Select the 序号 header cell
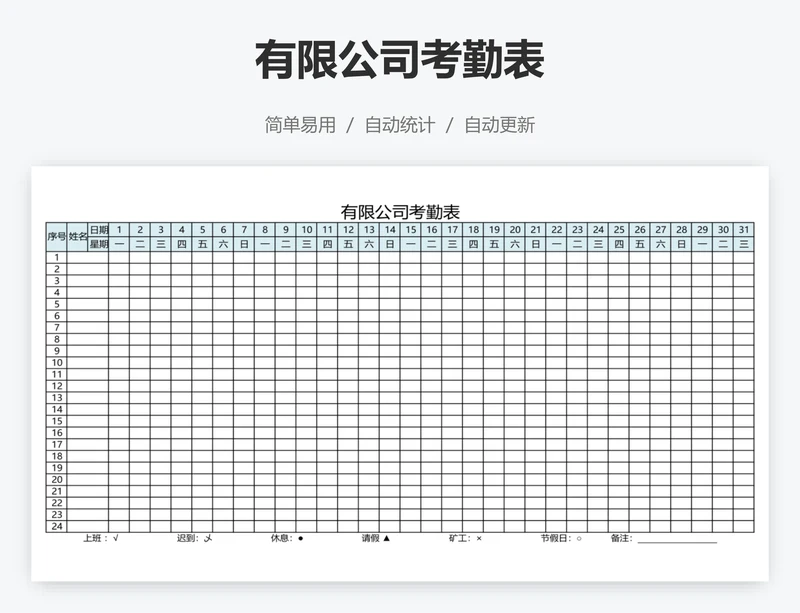The width and height of the screenshot is (800, 613). point(57,237)
